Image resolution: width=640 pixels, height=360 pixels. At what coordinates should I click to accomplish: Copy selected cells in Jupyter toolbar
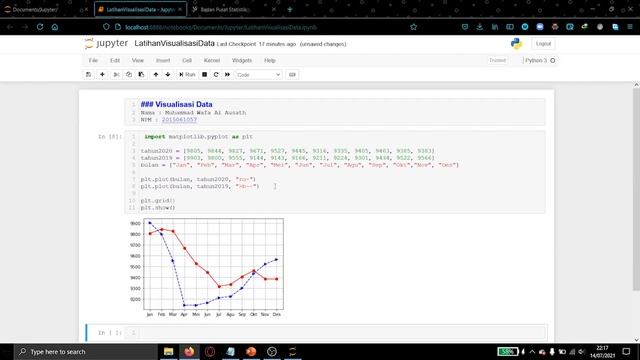coord(129,75)
